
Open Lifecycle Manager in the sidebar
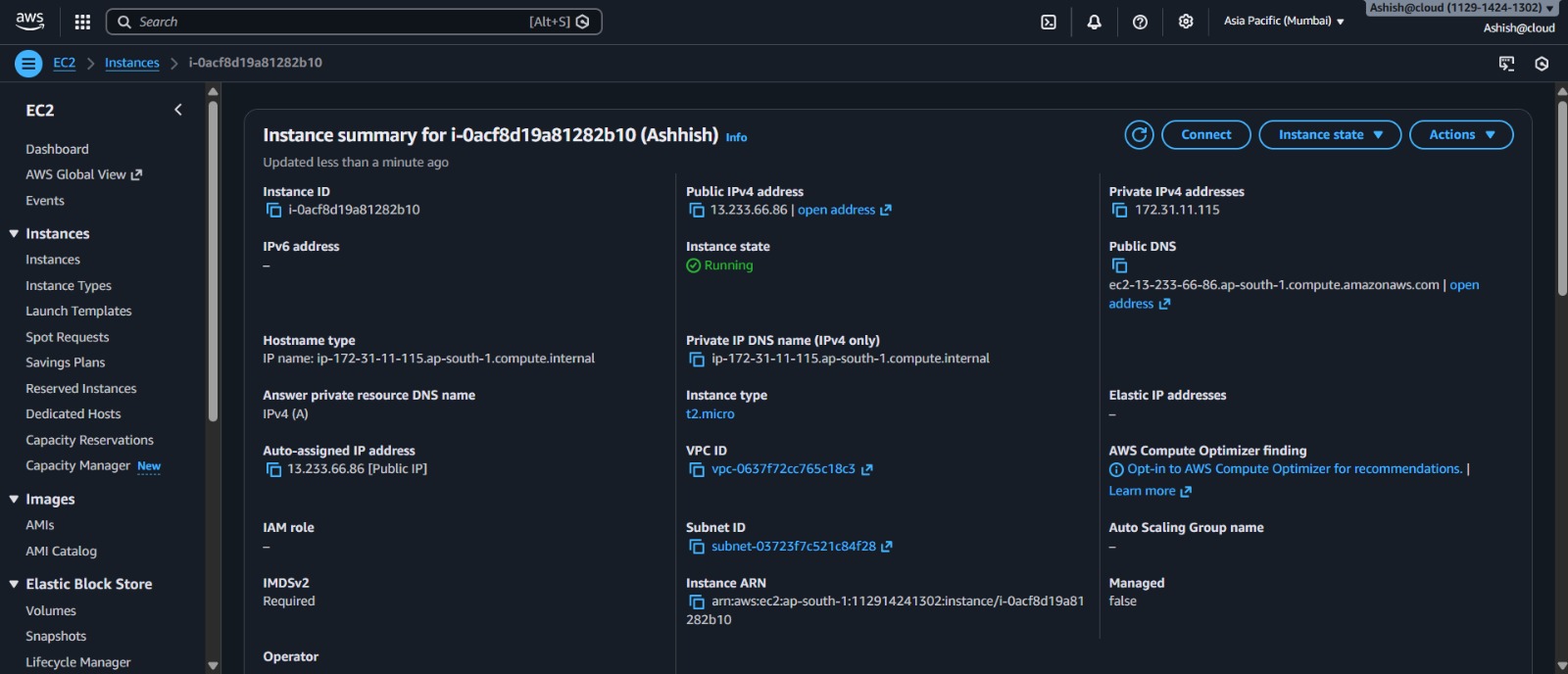pos(78,662)
